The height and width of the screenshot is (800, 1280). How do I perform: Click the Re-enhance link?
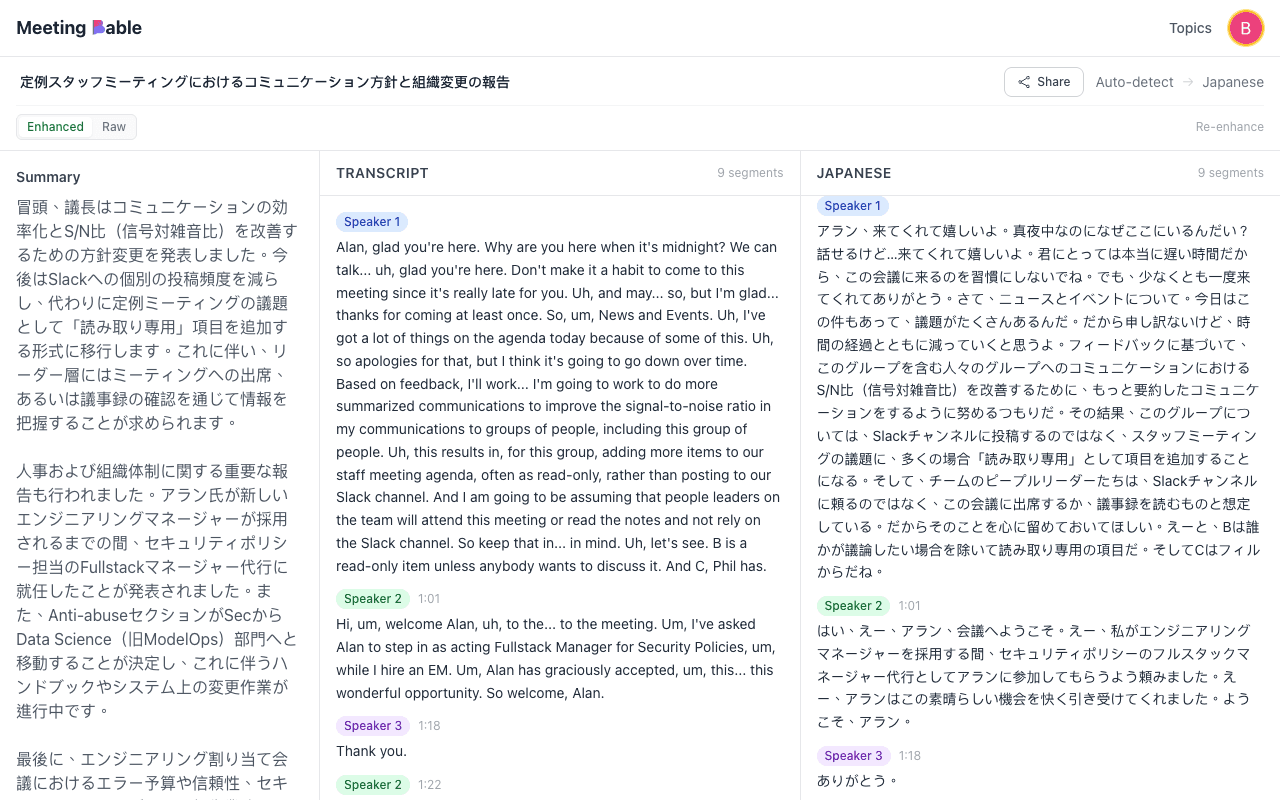tap(1229, 126)
